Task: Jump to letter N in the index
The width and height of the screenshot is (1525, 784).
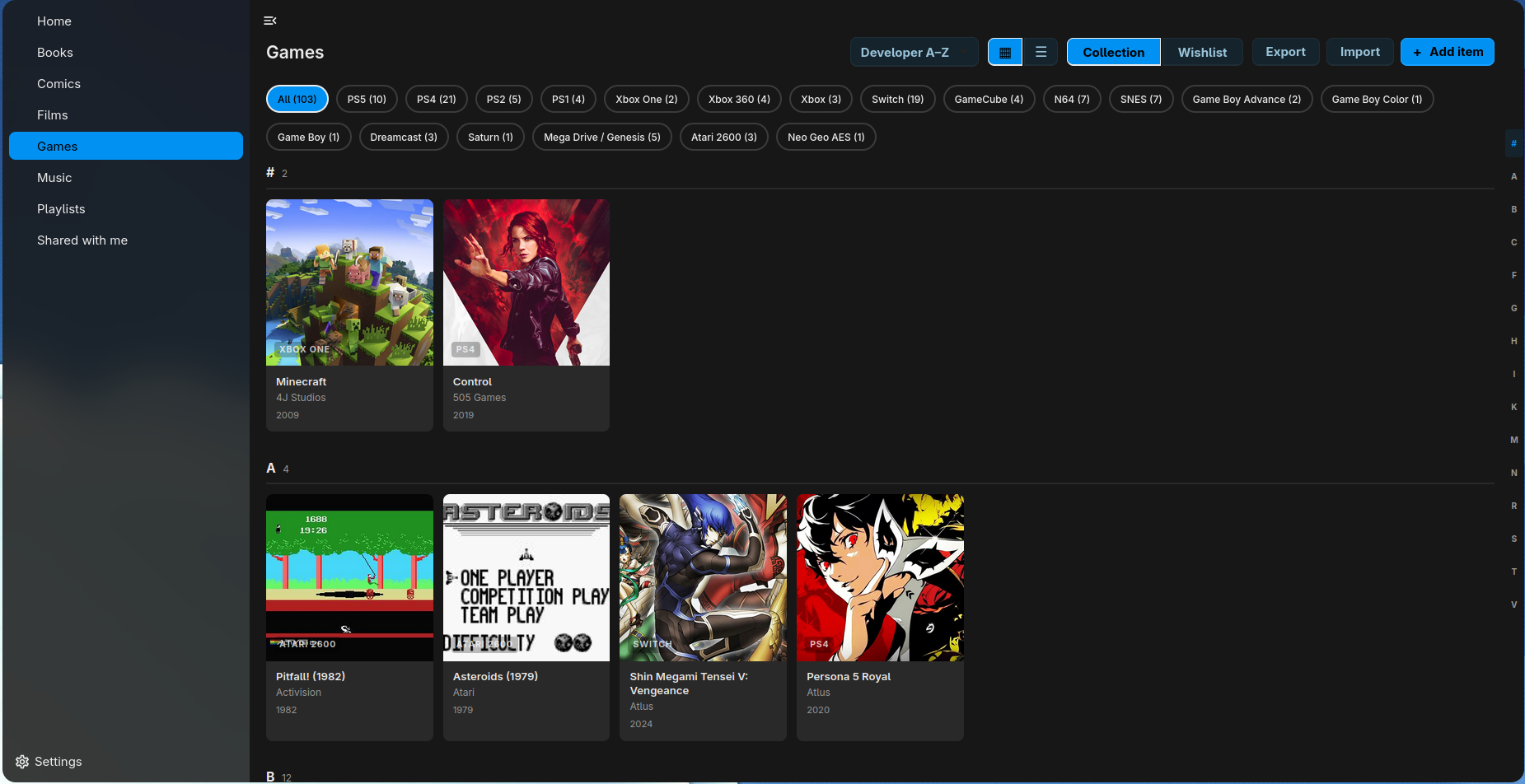Action: tap(1513, 473)
